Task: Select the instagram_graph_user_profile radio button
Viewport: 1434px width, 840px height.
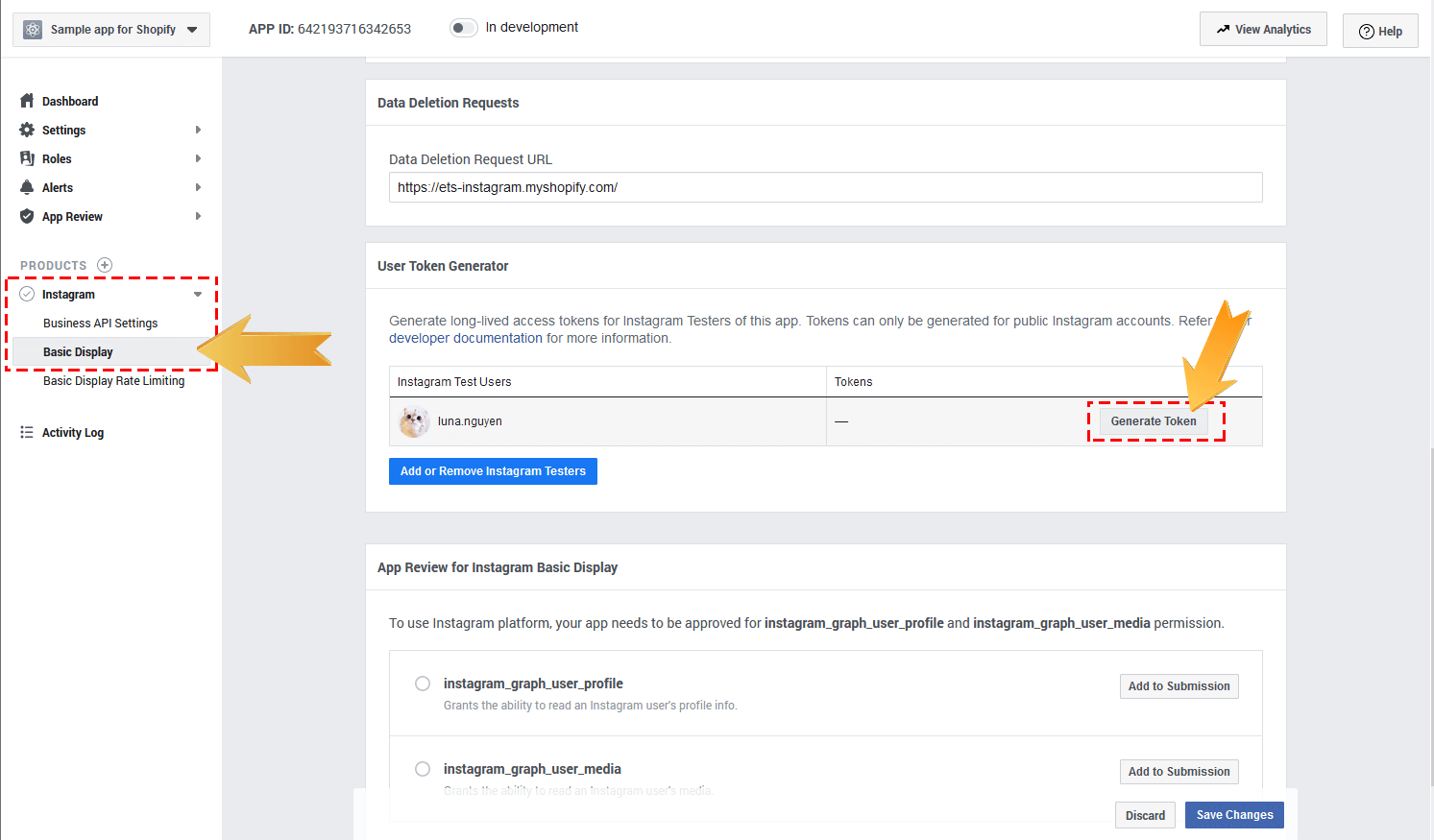Action: (423, 684)
